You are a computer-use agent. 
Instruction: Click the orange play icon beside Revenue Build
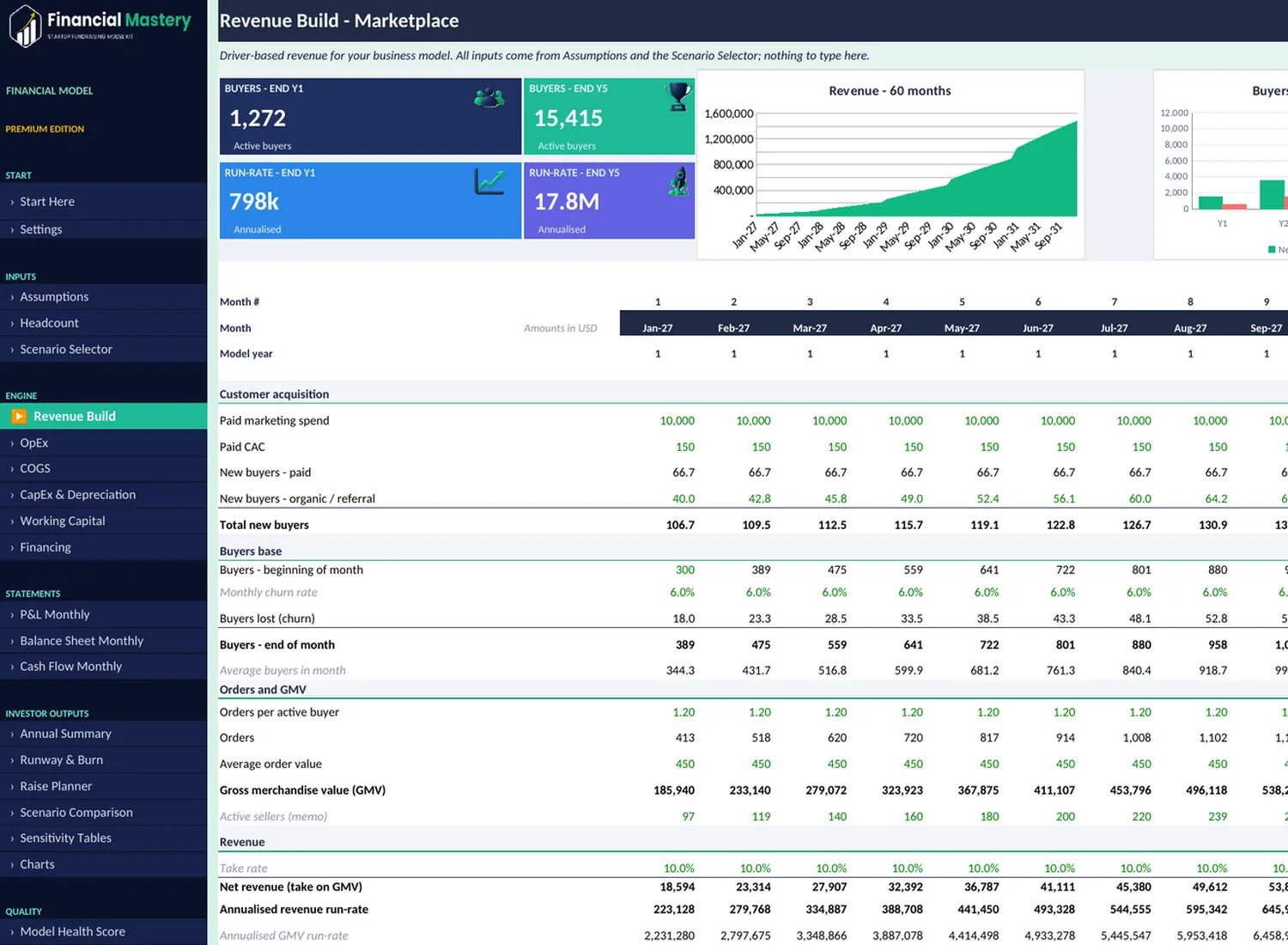(19, 417)
